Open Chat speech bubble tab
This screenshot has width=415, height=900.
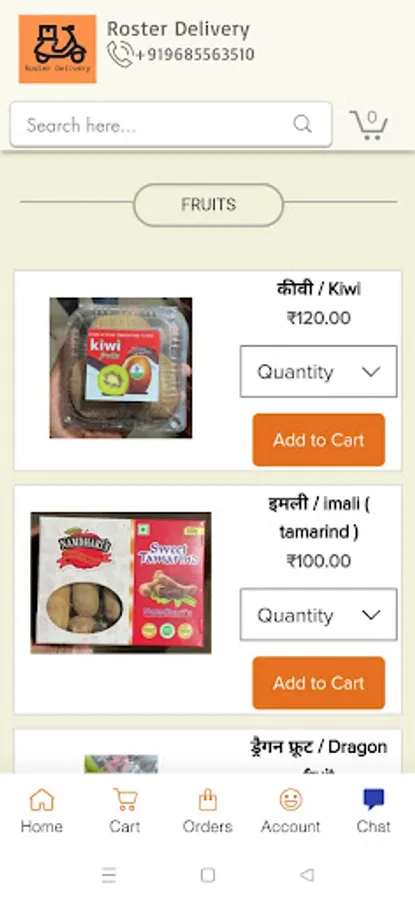(373, 810)
